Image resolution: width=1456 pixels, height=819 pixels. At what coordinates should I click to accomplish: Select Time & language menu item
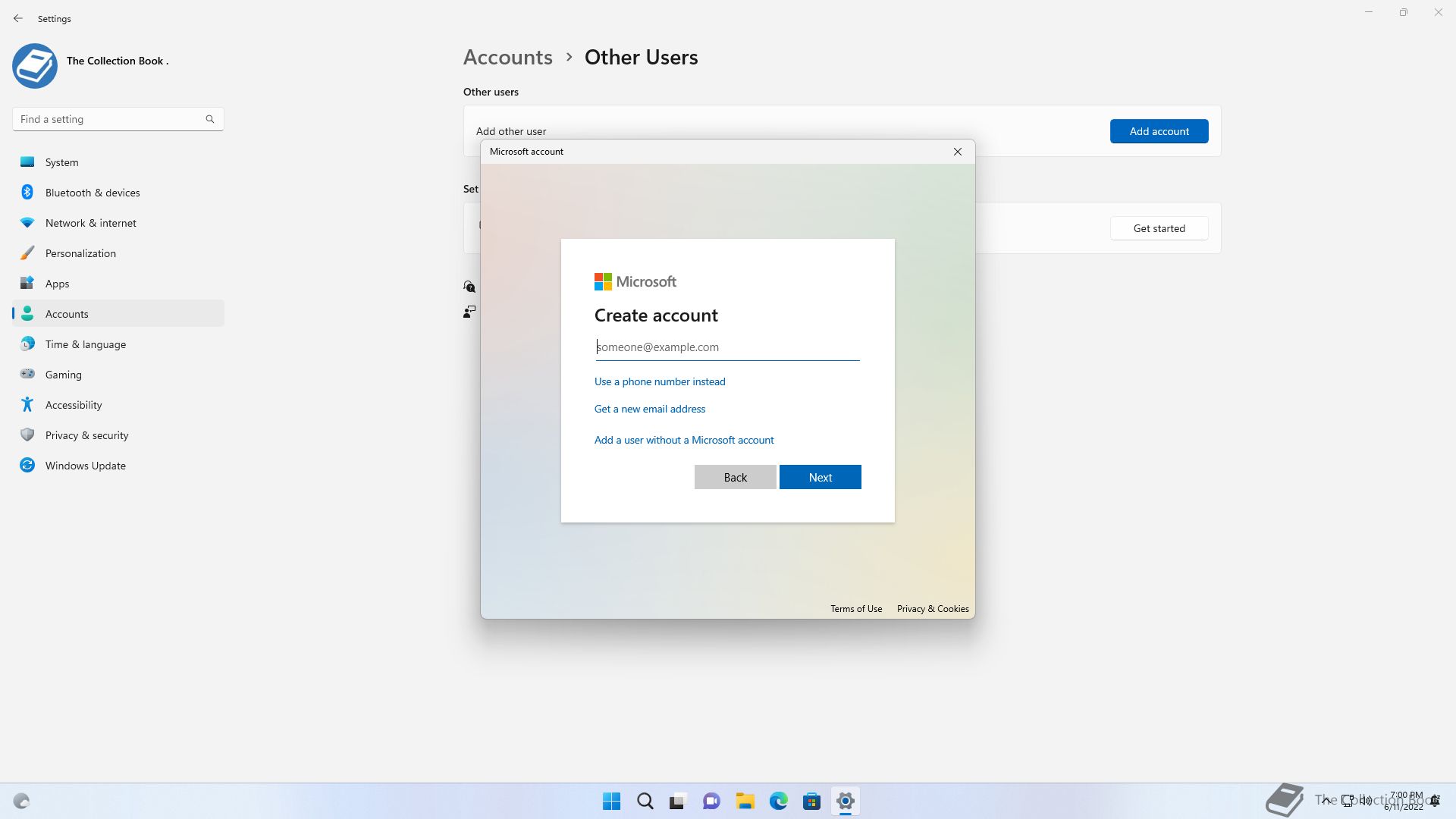[85, 344]
